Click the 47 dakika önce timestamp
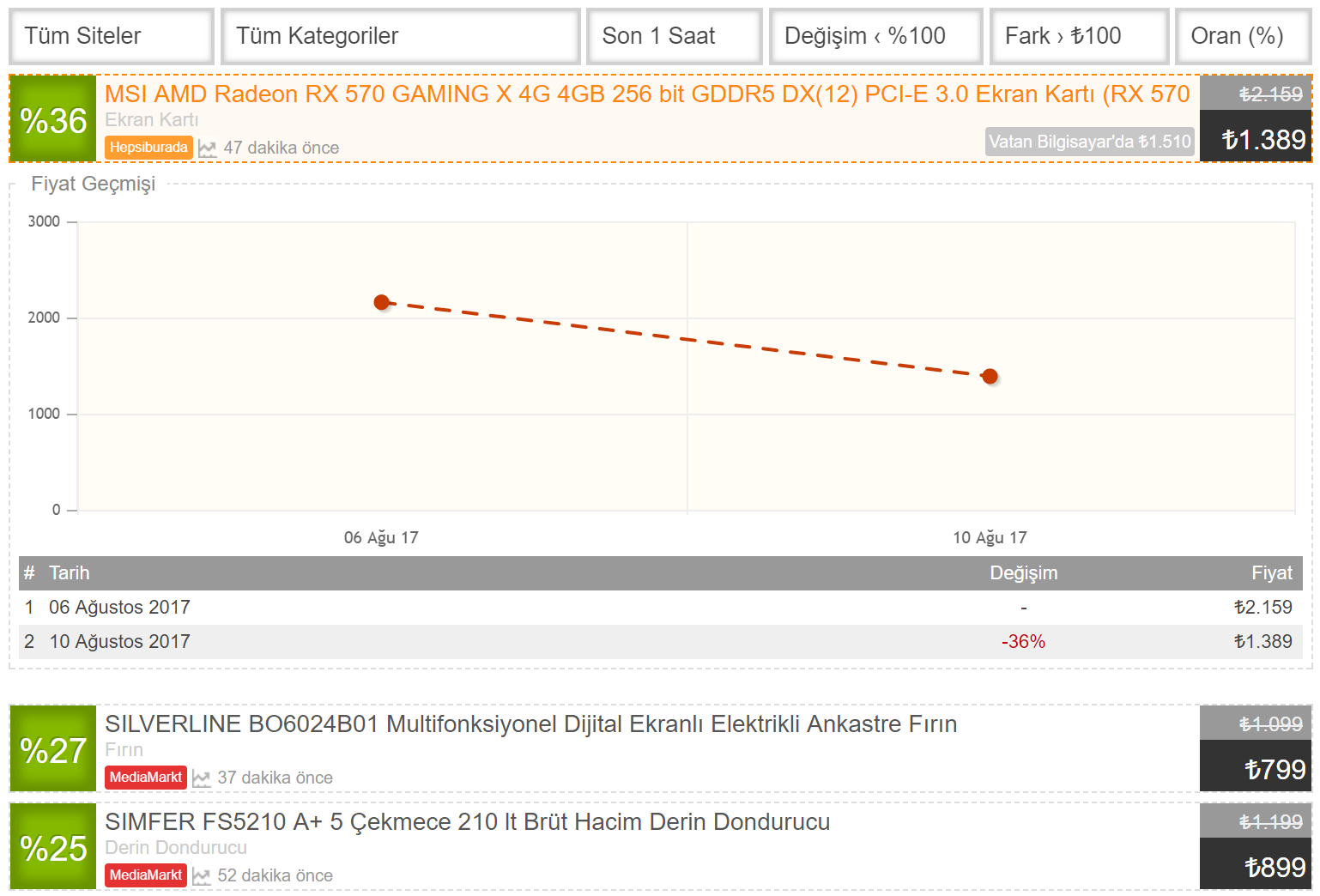 pos(282,148)
